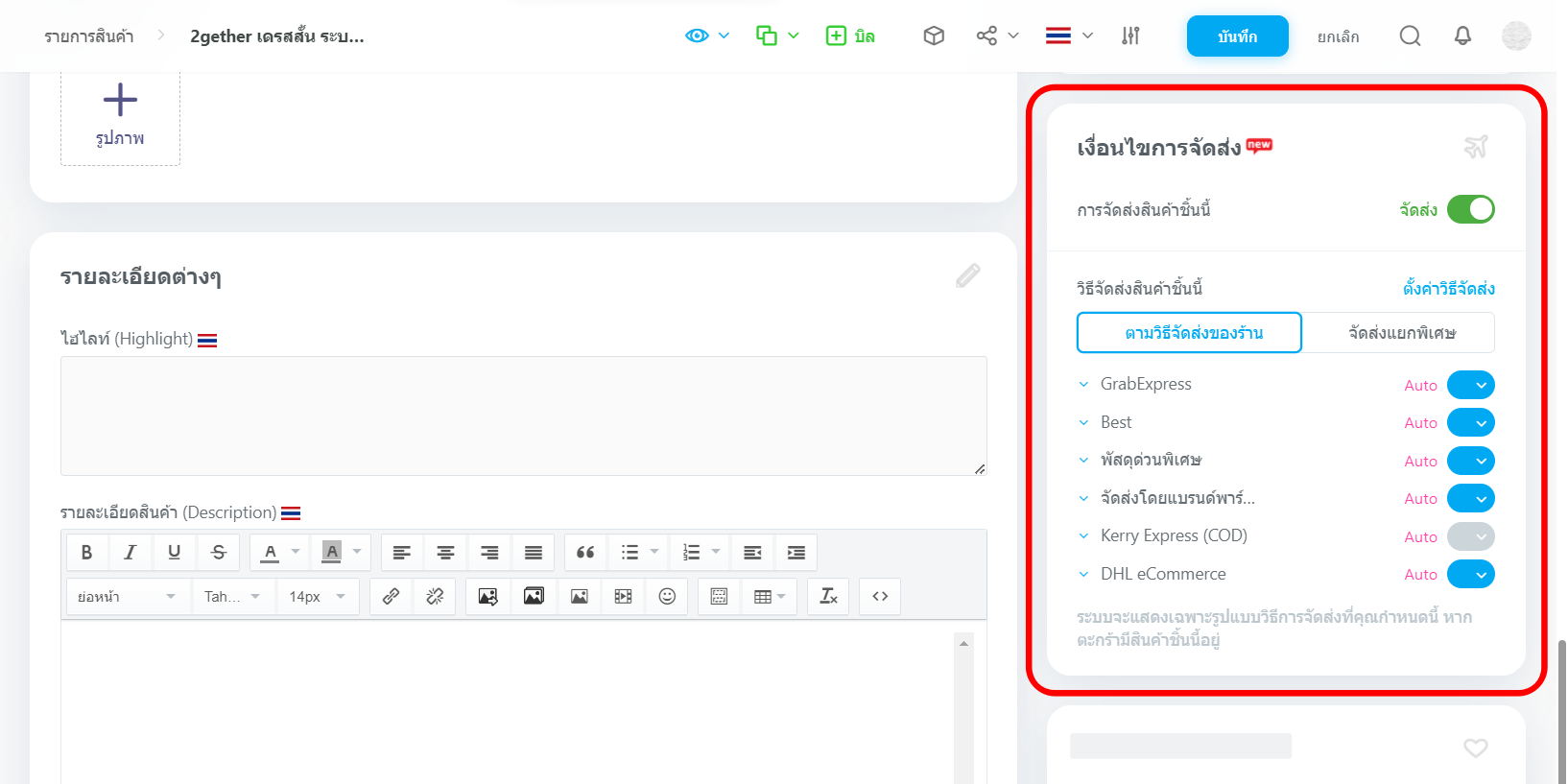Image resolution: width=1568 pixels, height=784 pixels.
Task: Open the language flag dropdown
Action: 1069,36
